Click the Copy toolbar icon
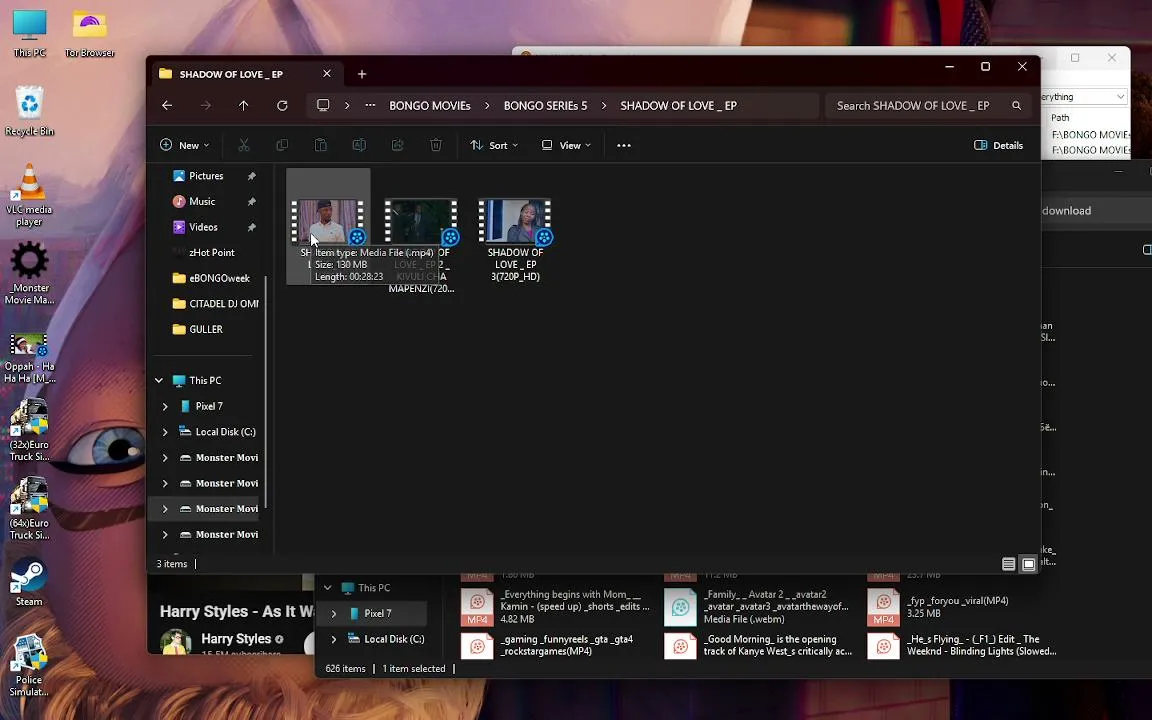This screenshot has width=1152, height=720. (282, 145)
